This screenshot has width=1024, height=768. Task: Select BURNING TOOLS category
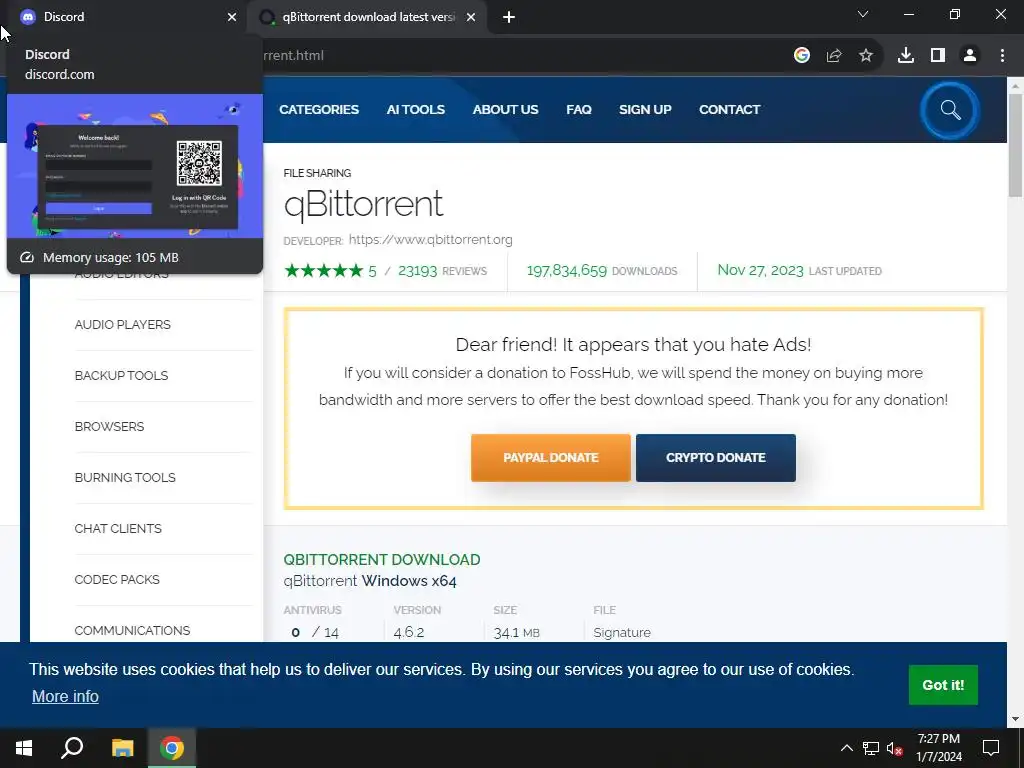pyautogui.click(x=125, y=477)
